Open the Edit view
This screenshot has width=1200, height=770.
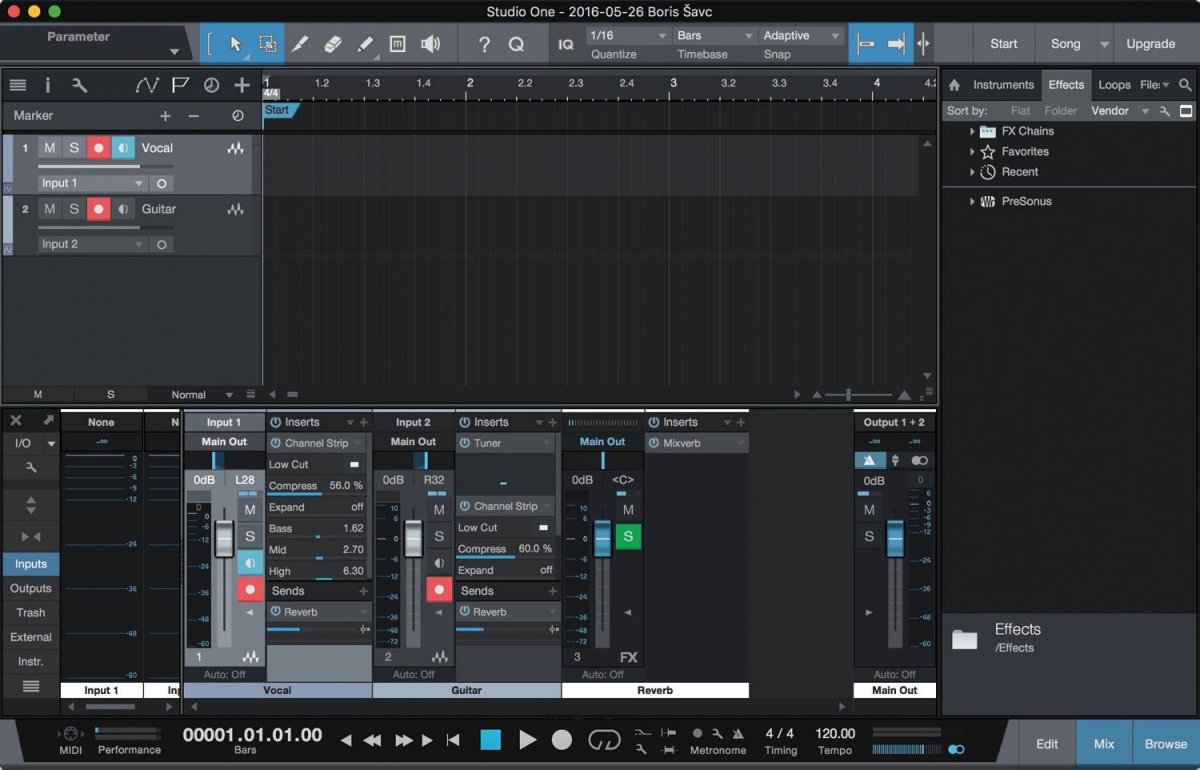(x=1047, y=744)
